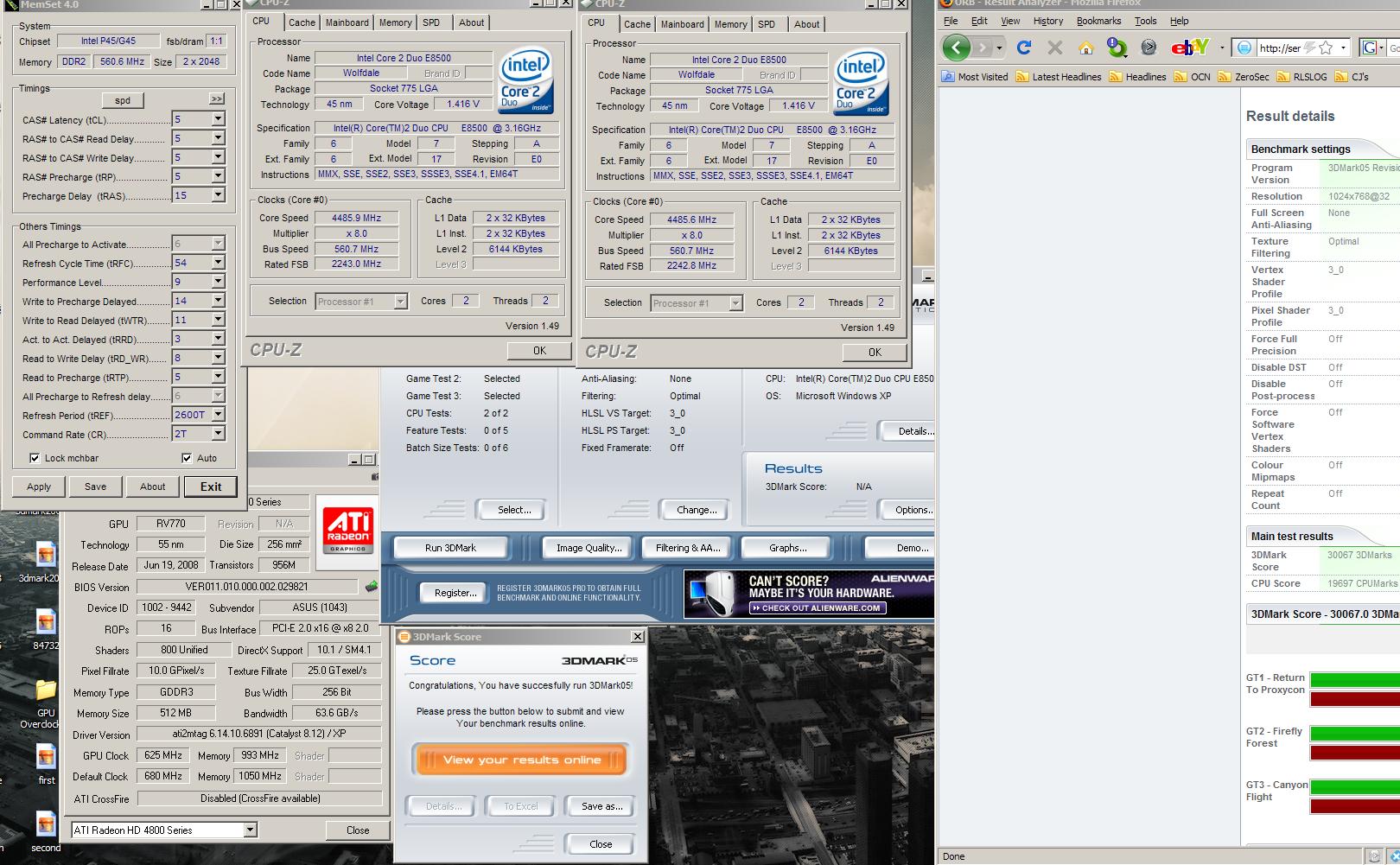Click Save button in MemSet
The image size is (1400, 865).
[x=96, y=487]
